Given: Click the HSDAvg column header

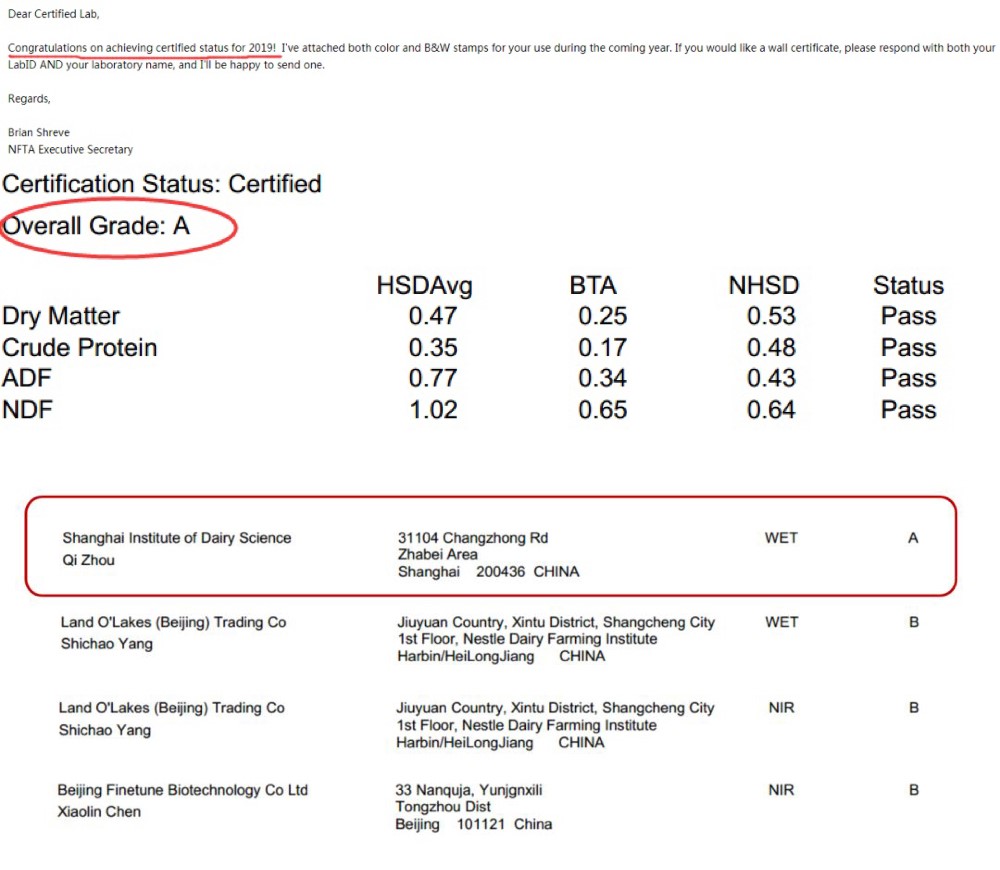Looking at the screenshot, I should pyautogui.click(x=424, y=286).
